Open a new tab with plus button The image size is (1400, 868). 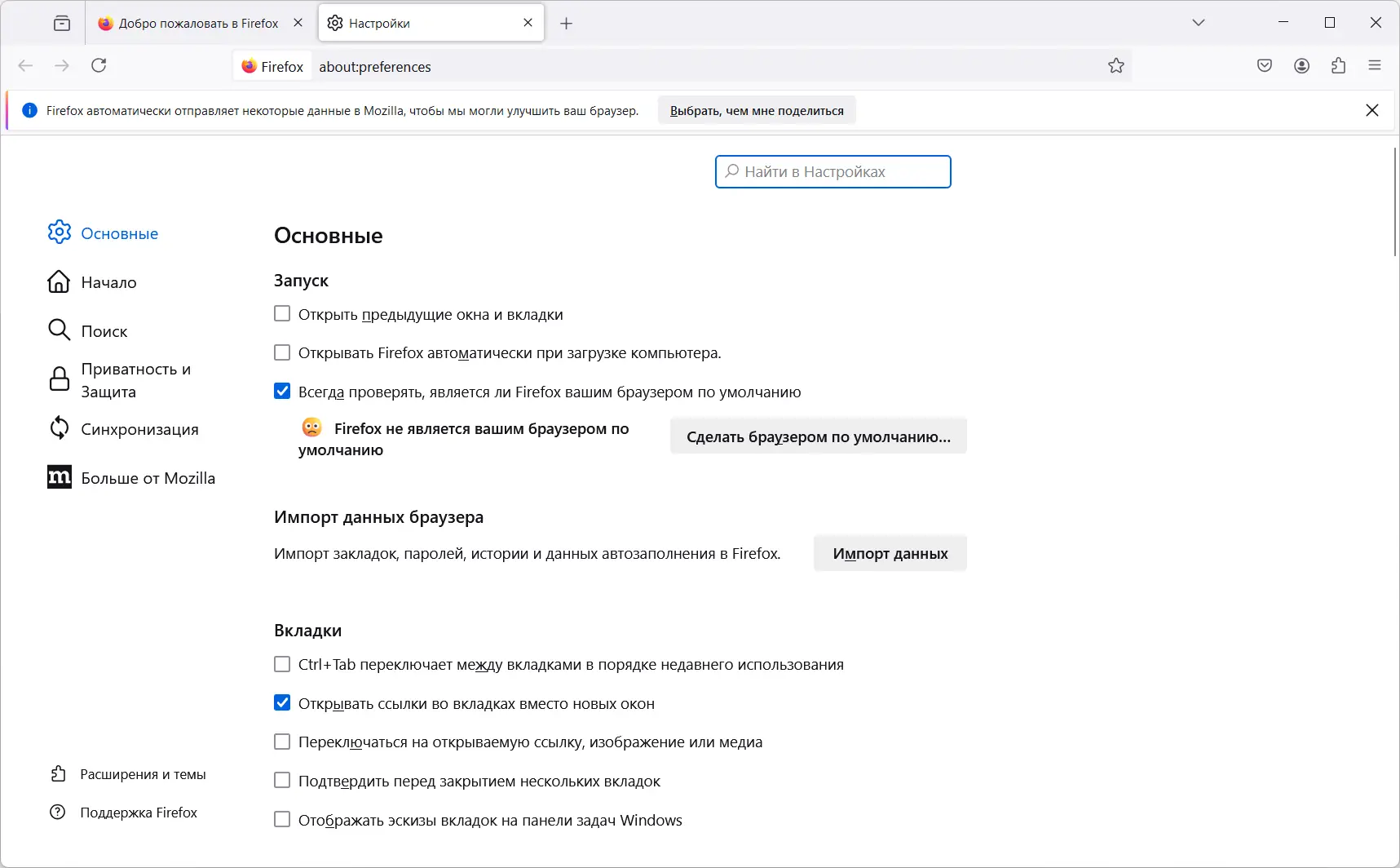click(x=567, y=24)
